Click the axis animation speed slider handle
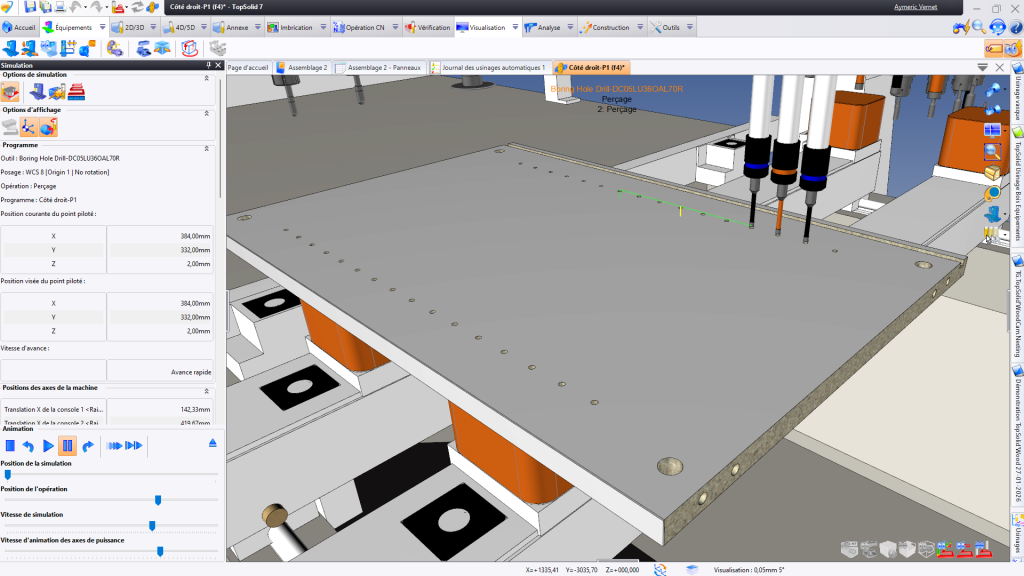1024x576 pixels. (x=160, y=552)
